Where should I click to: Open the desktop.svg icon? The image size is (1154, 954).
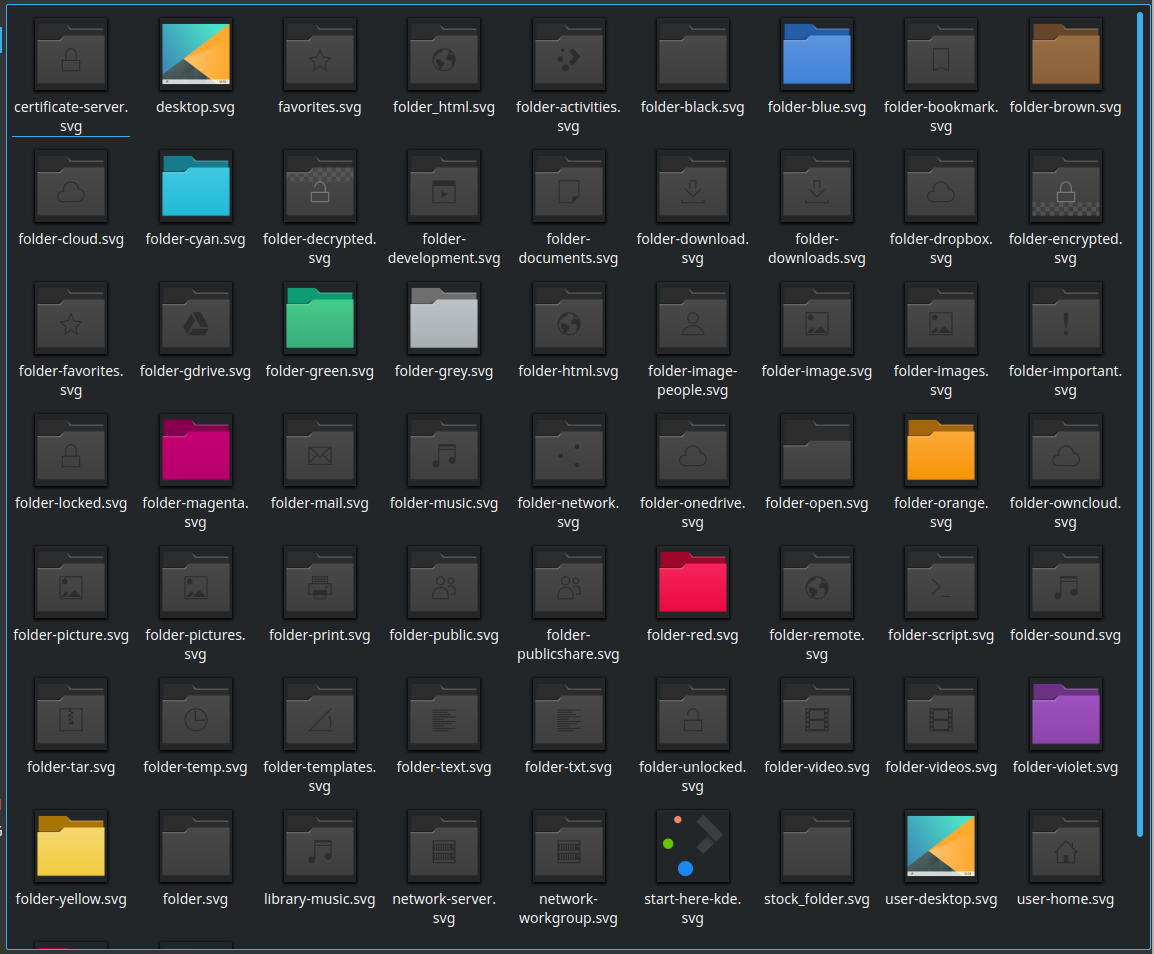pyautogui.click(x=195, y=54)
